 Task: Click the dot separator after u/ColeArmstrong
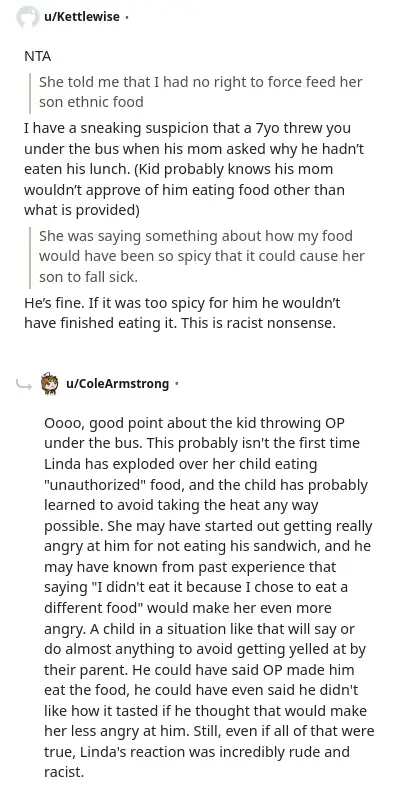(x=176, y=384)
